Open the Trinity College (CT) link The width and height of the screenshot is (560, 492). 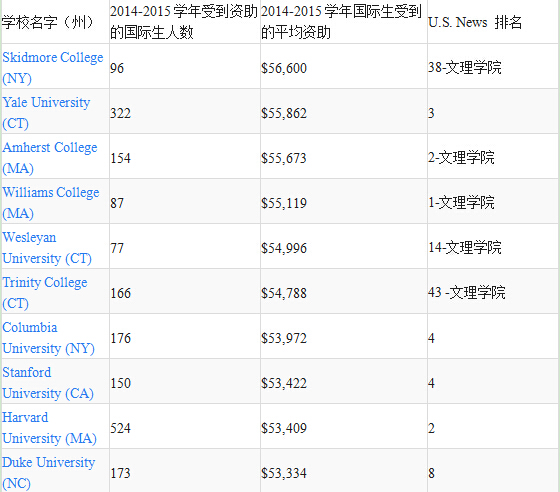(x=45, y=293)
